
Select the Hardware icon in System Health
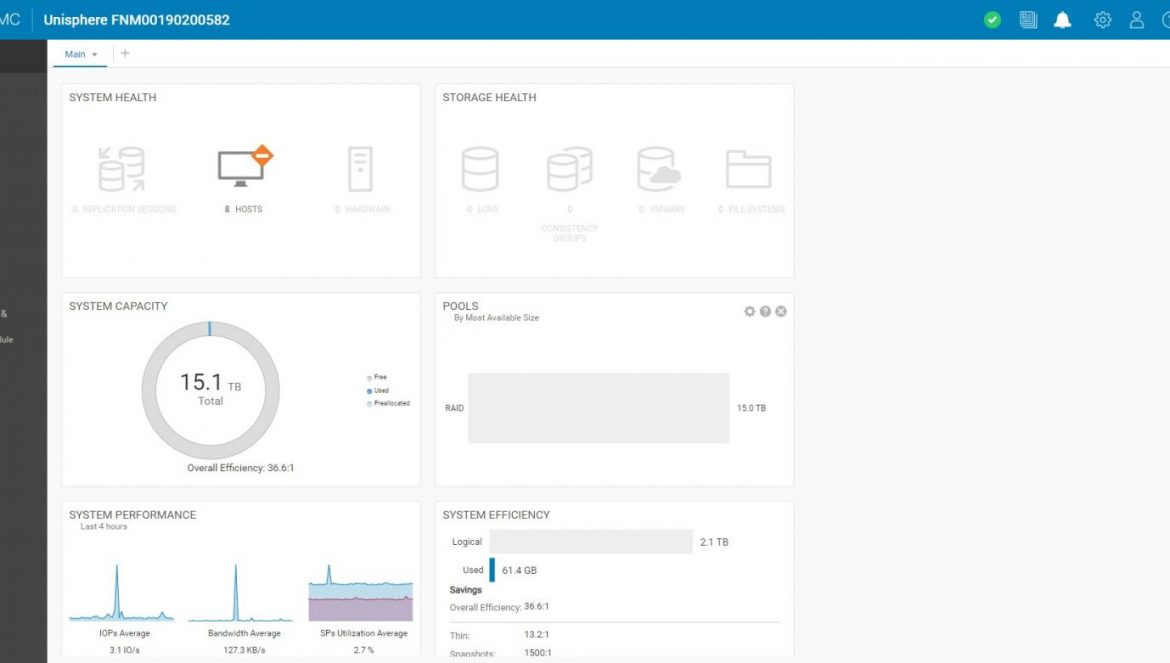click(x=360, y=169)
